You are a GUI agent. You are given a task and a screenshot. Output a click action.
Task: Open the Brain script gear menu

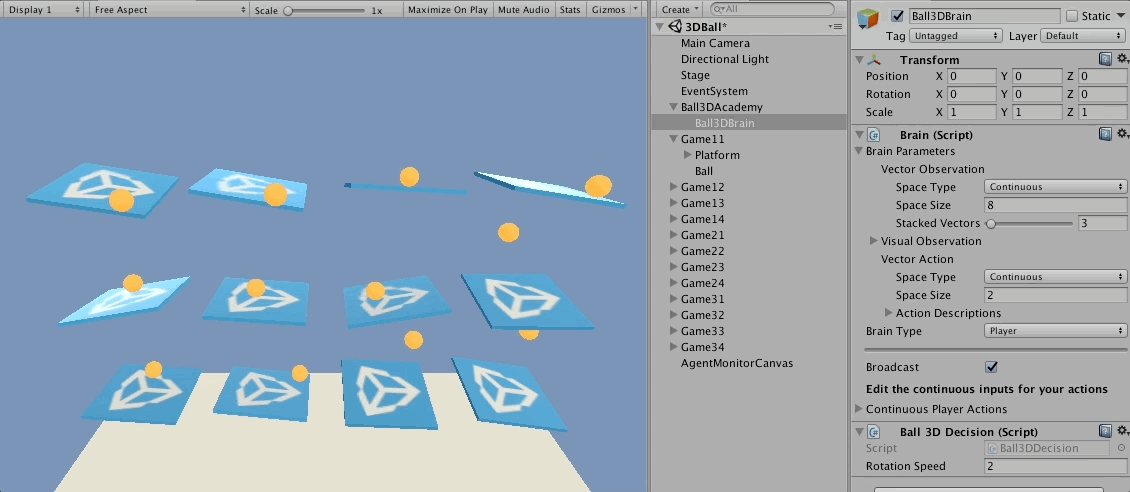[1122, 134]
